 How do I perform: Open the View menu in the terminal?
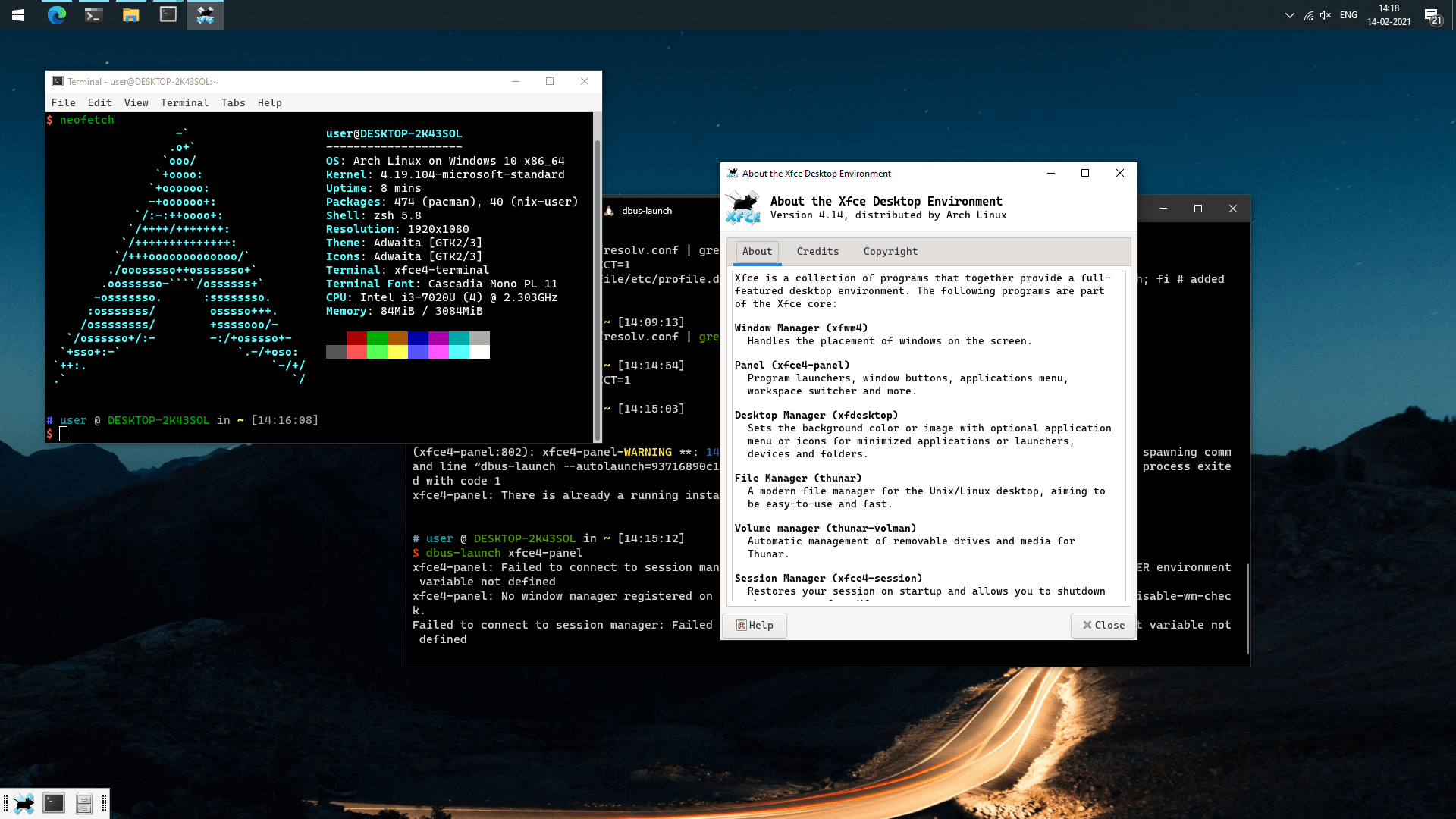[x=136, y=102]
